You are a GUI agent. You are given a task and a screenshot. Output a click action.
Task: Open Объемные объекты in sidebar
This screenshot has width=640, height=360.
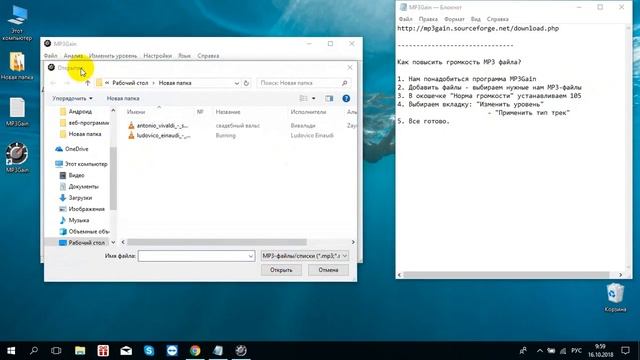tap(84, 231)
